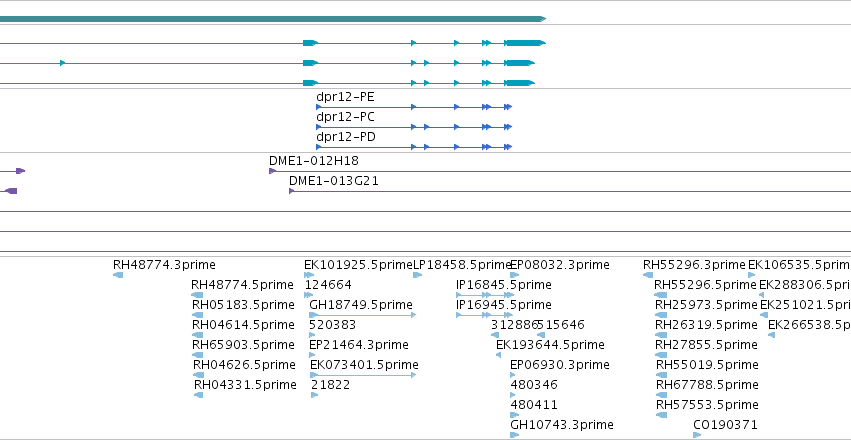The width and height of the screenshot is (851, 440).
Task: Open the IP16845.5prime EST label
Action: (504, 285)
